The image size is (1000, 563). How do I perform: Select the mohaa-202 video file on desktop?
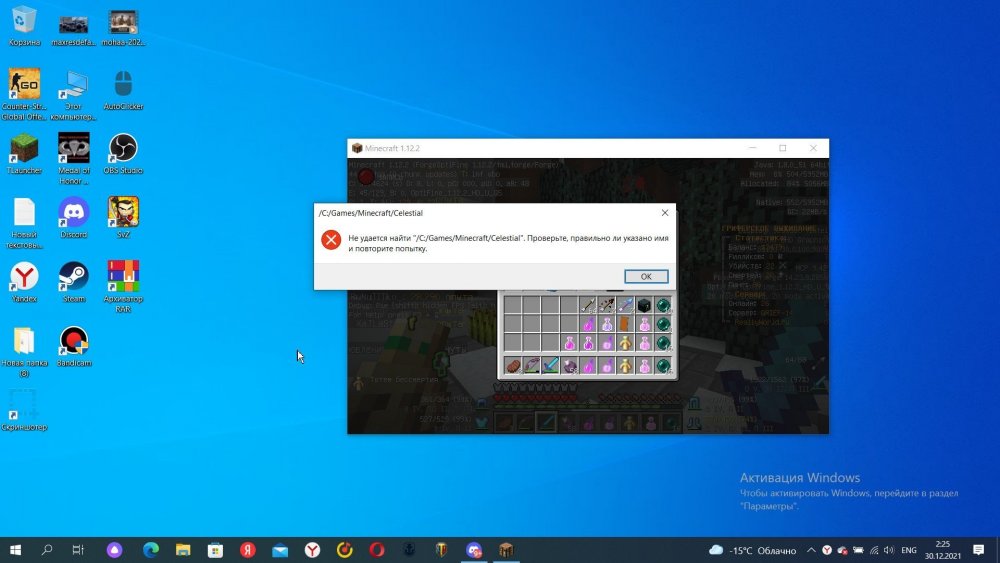point(123,27)
